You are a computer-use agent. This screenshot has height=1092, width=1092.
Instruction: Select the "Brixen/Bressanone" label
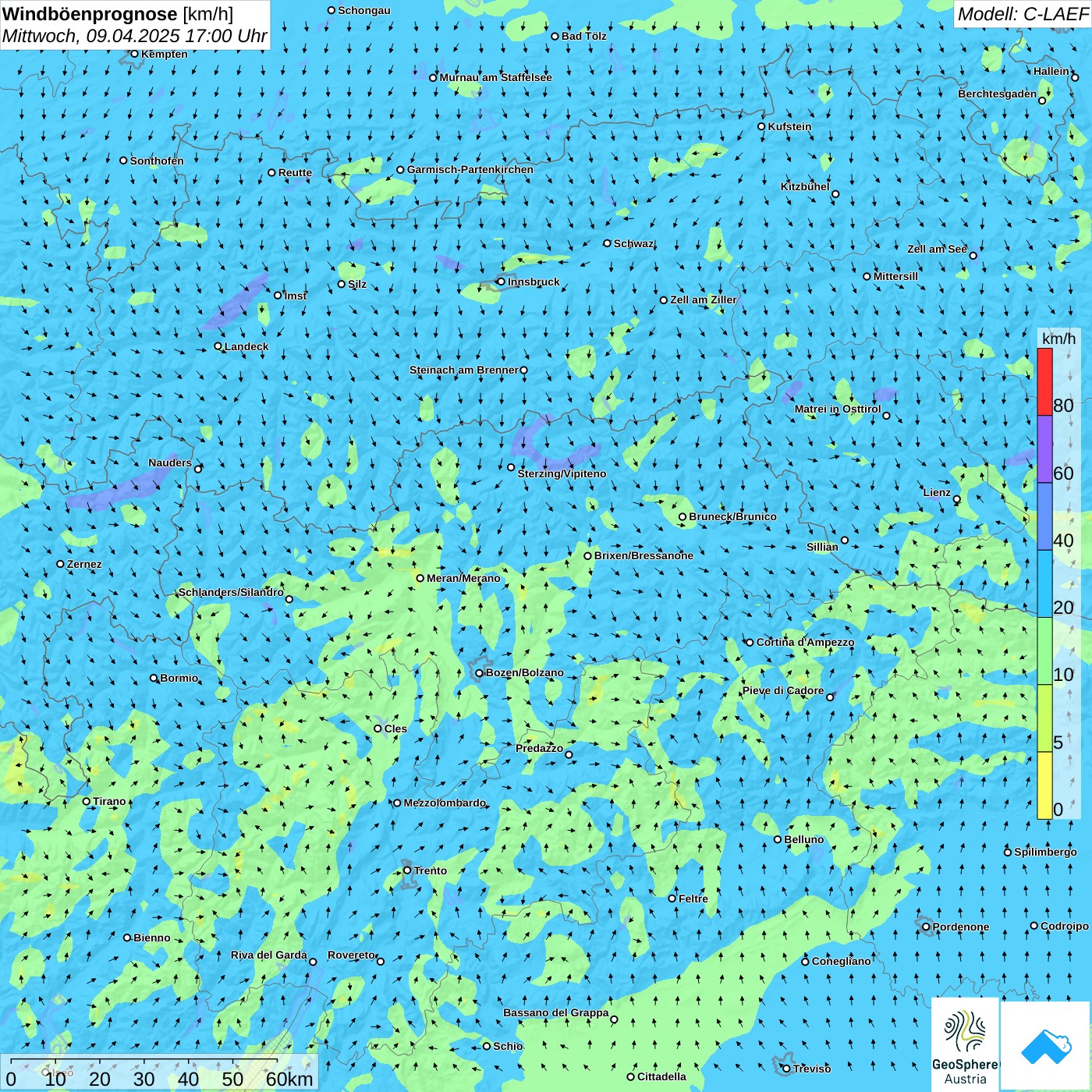pos(644,555)
